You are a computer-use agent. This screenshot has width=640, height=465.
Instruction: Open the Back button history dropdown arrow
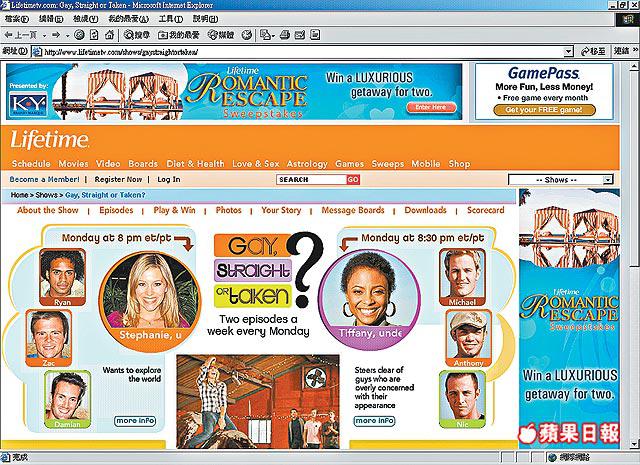point(44,36)
